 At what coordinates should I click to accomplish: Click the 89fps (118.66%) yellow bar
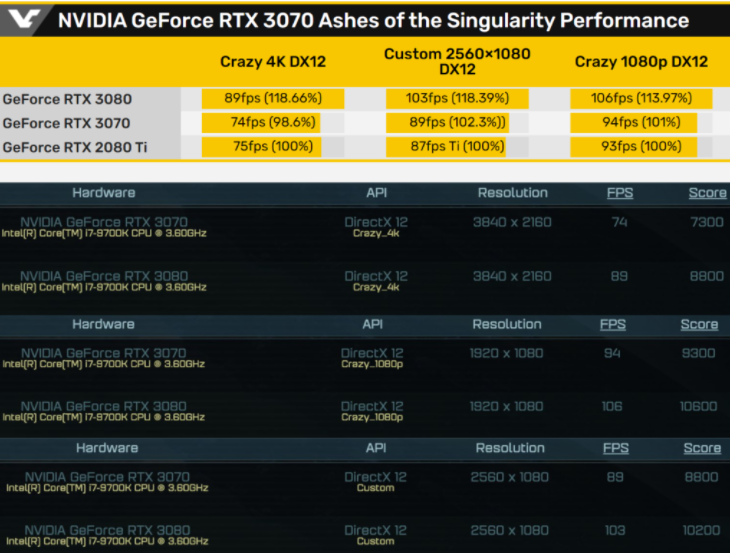pyautogui.click(x=273, y=99)
